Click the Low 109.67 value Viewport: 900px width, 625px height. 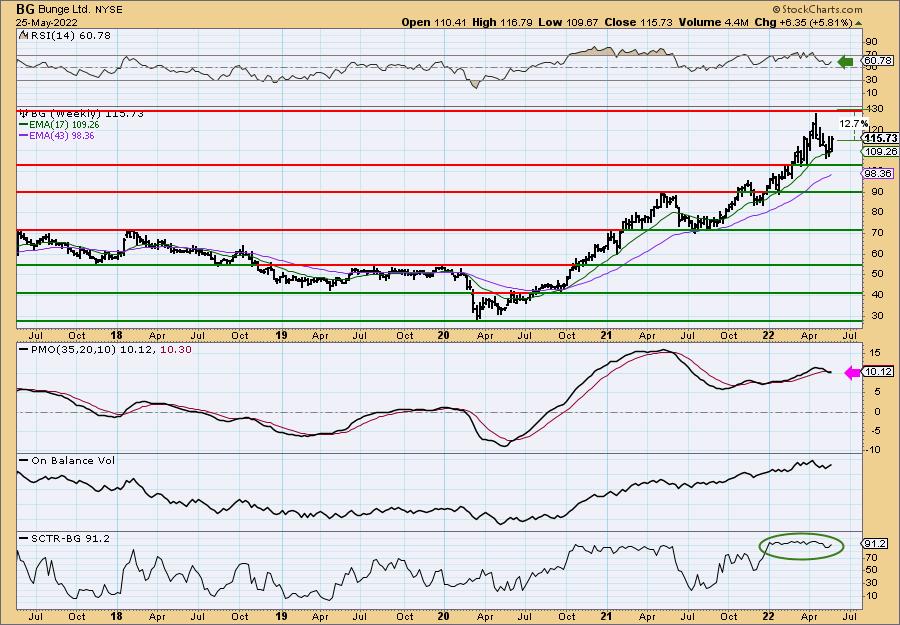coord(568,22)
